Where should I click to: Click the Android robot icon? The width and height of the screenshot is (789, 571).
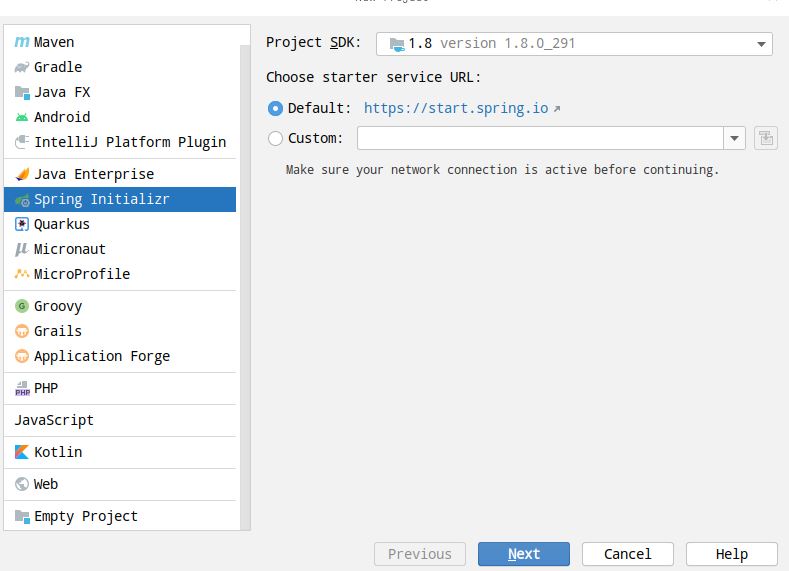click(22, 117)
